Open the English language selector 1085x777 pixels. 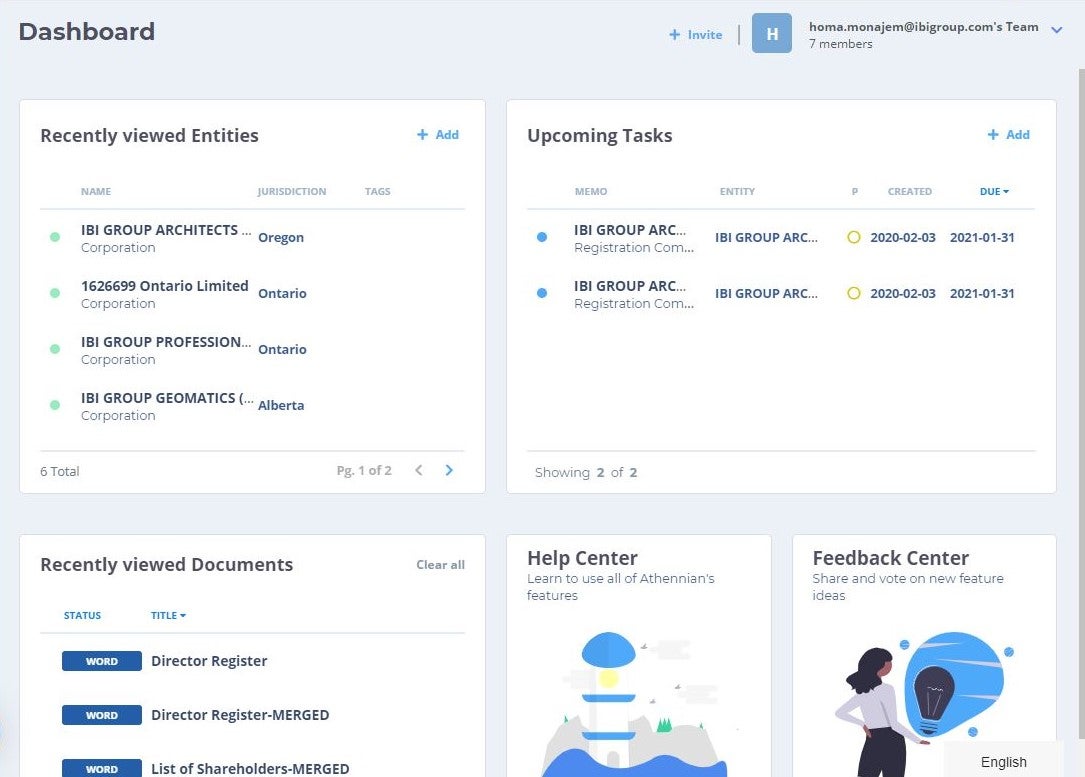1003,762
